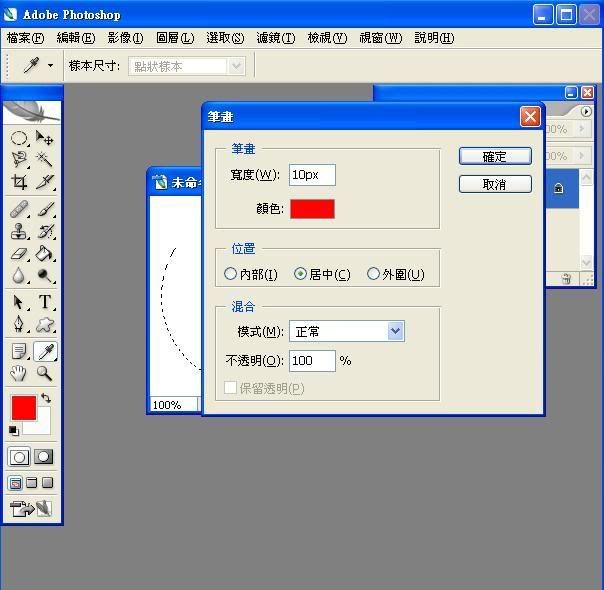Screen dimensions: 604x590
Task: Open the 影像(I) menu
Action: pyautogui.click(x=125, y=38)
